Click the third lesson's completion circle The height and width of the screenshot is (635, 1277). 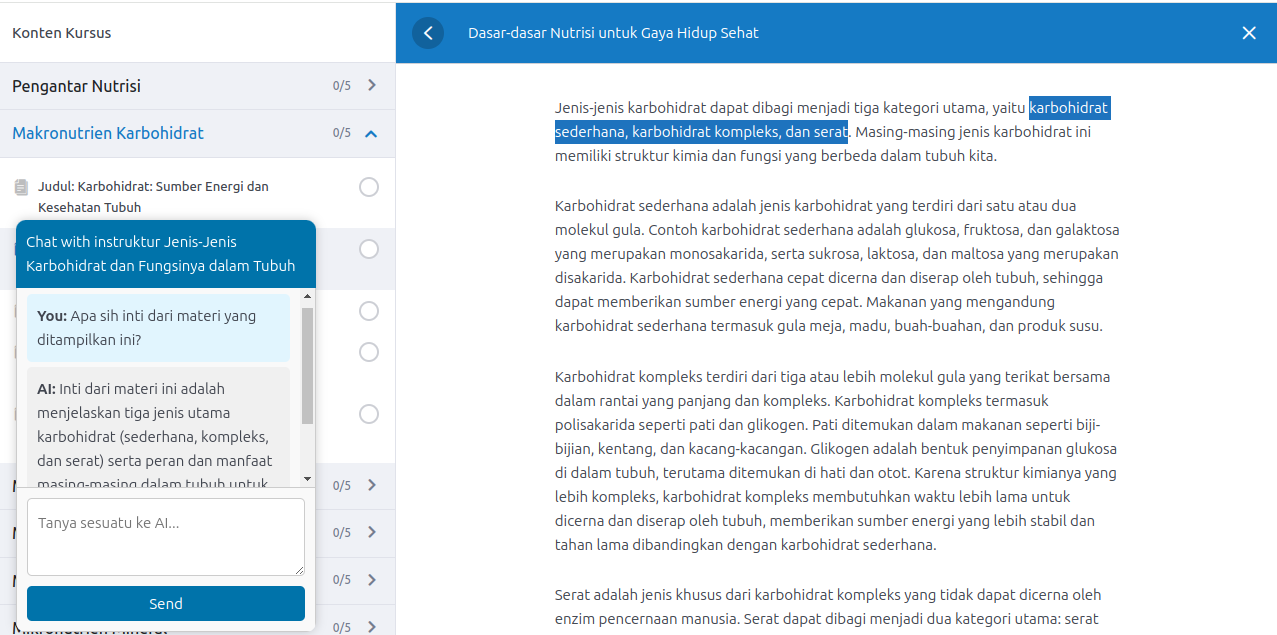click(x=369, y=311)
